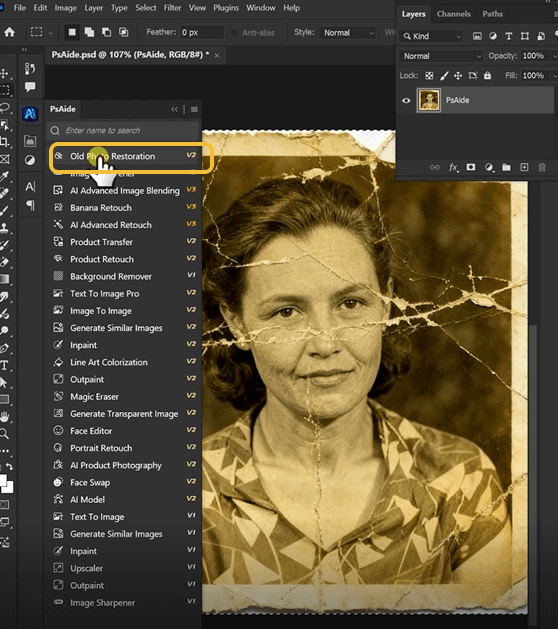Delete the layer with trash icon
Screen dimensions: 558x629
(542, 167)
